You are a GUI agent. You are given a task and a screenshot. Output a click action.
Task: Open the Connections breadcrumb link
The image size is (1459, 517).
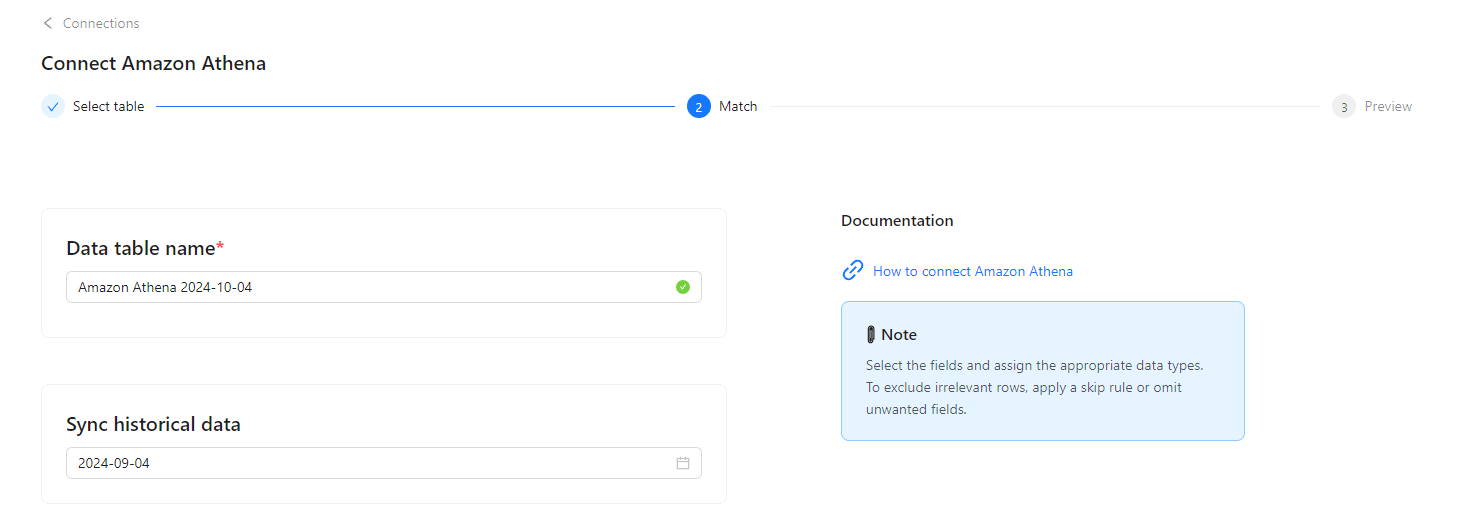[101, 23]
